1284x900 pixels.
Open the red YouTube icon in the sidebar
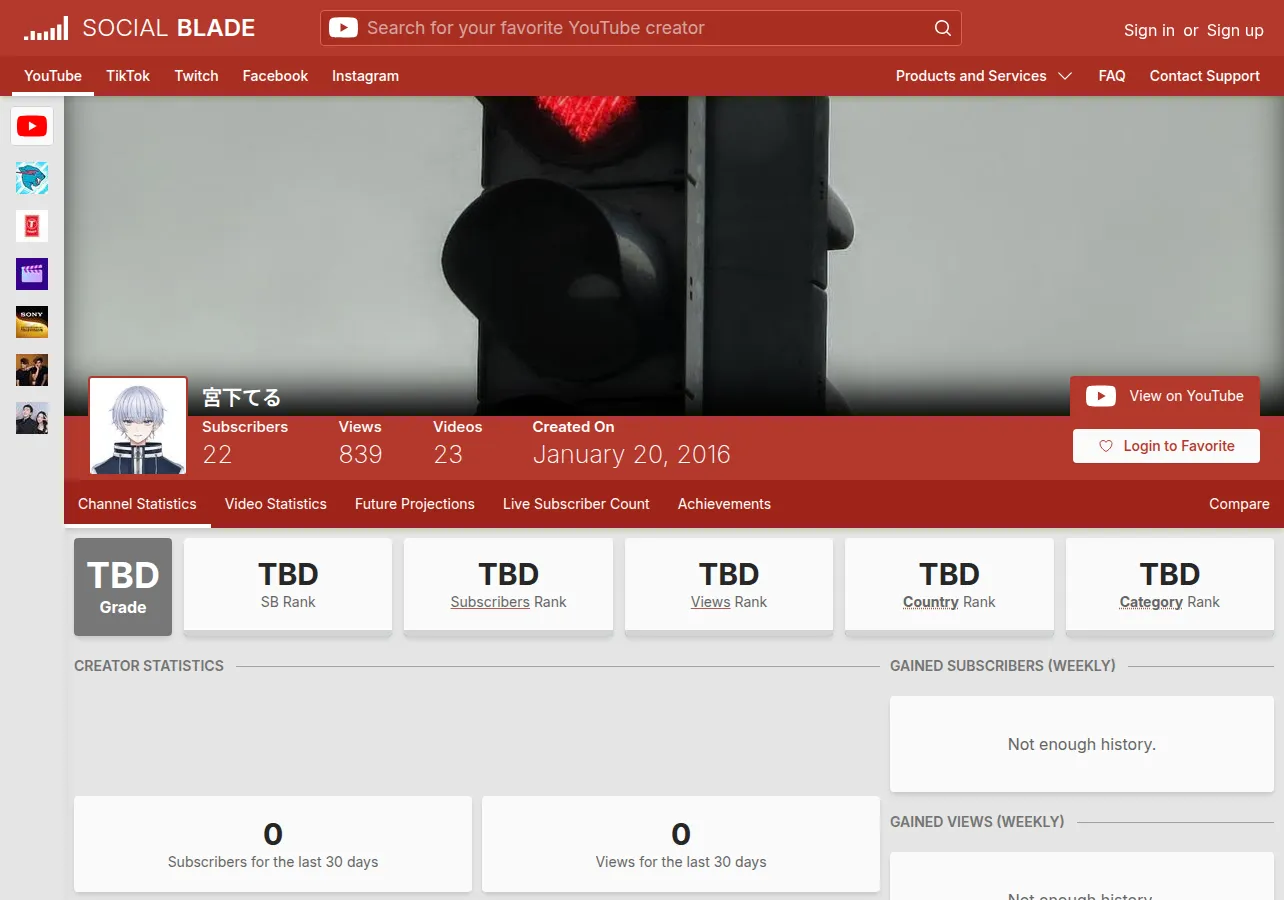(32, 126)
